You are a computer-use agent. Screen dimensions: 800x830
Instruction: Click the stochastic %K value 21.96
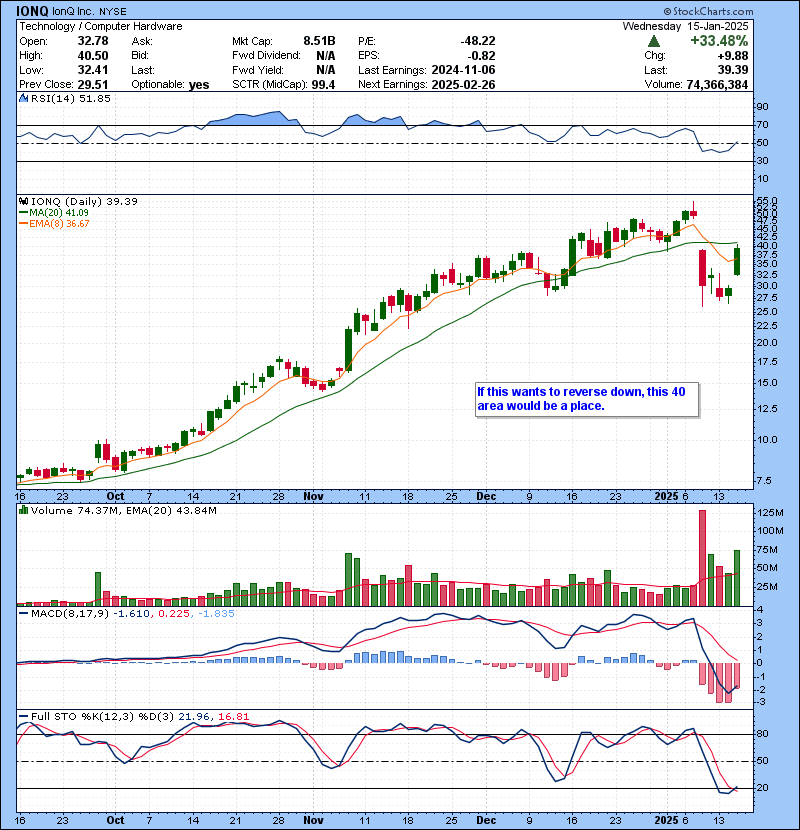click(193, 716)
